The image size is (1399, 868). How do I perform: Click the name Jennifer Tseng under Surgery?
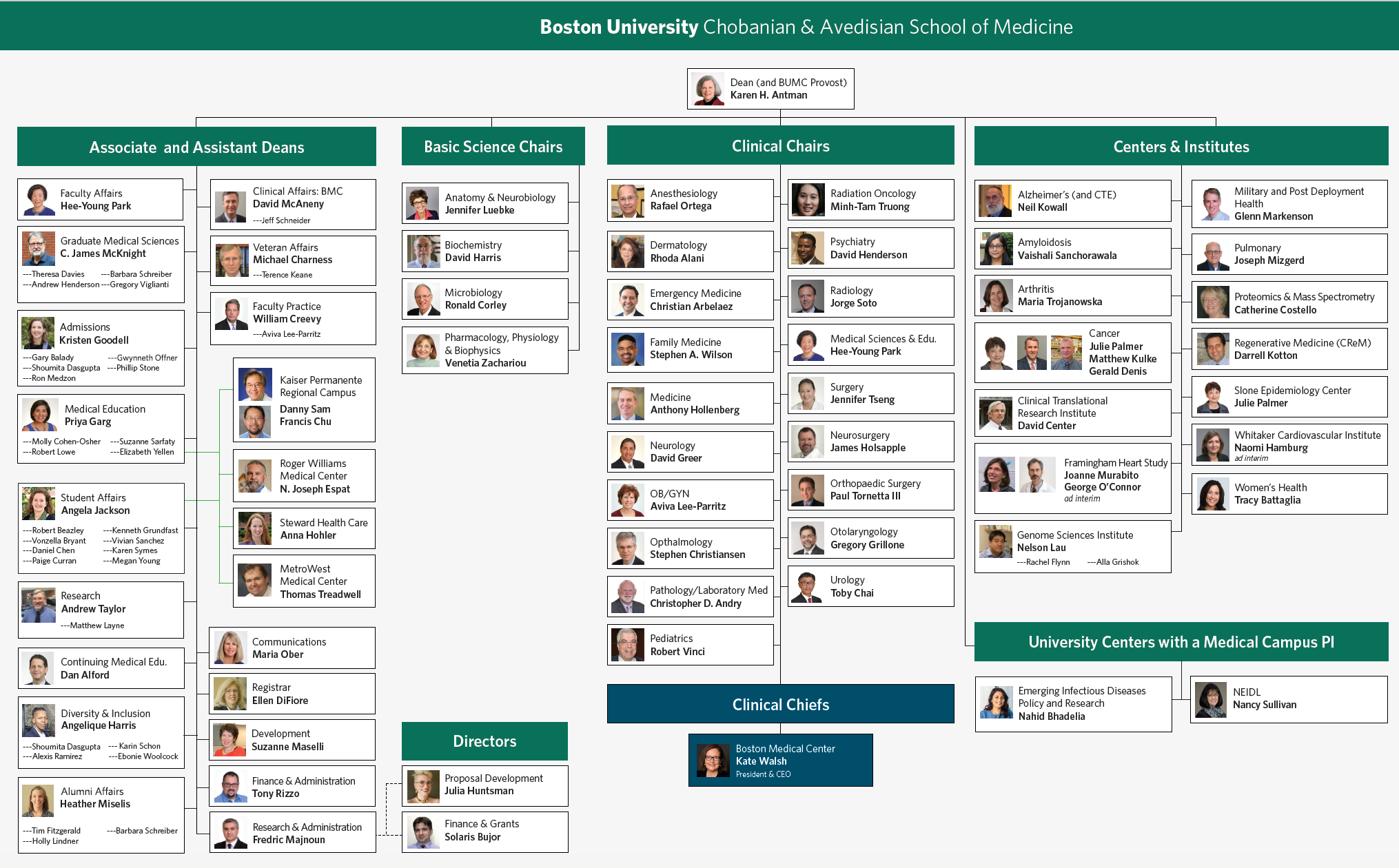[x=862, y=400]
